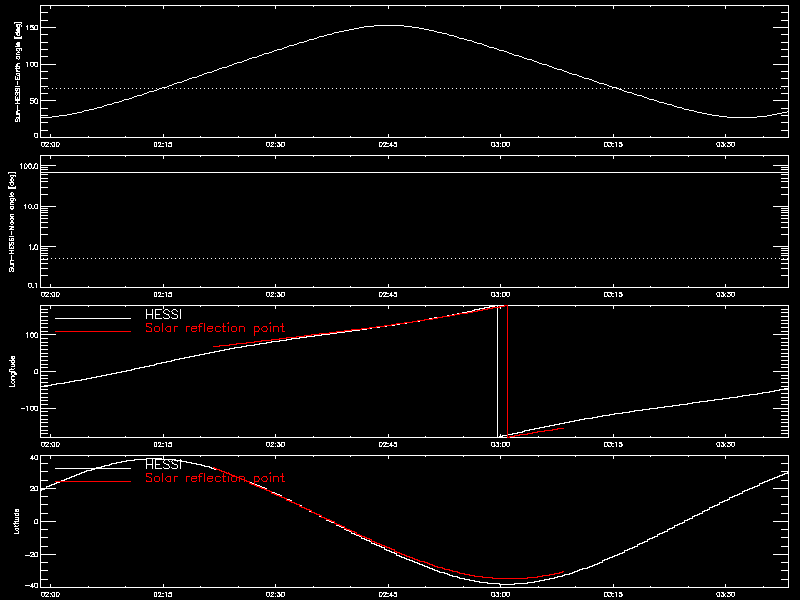Click the 02:45 time label under Noon angle plot
Viewport: 800px width, 600px height.
[x=388, y=294]
